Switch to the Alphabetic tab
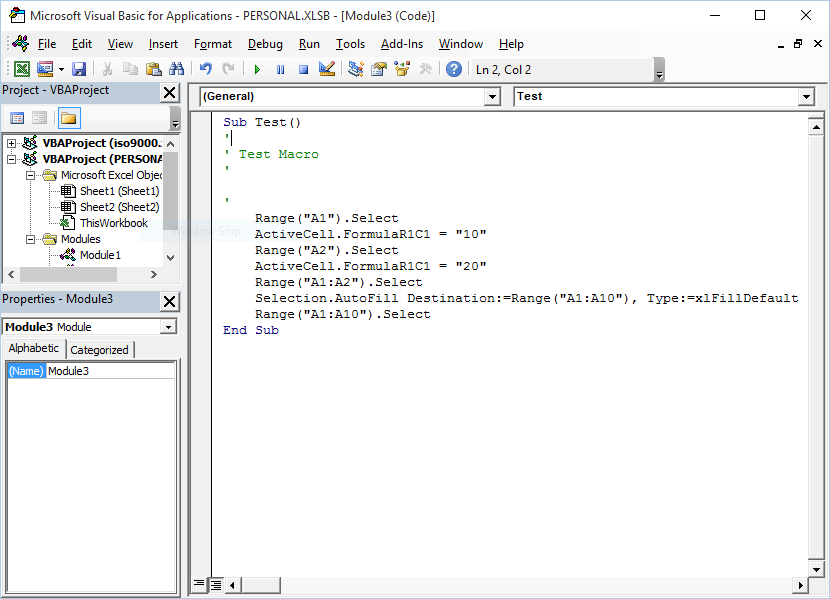 tap(33, 348)
